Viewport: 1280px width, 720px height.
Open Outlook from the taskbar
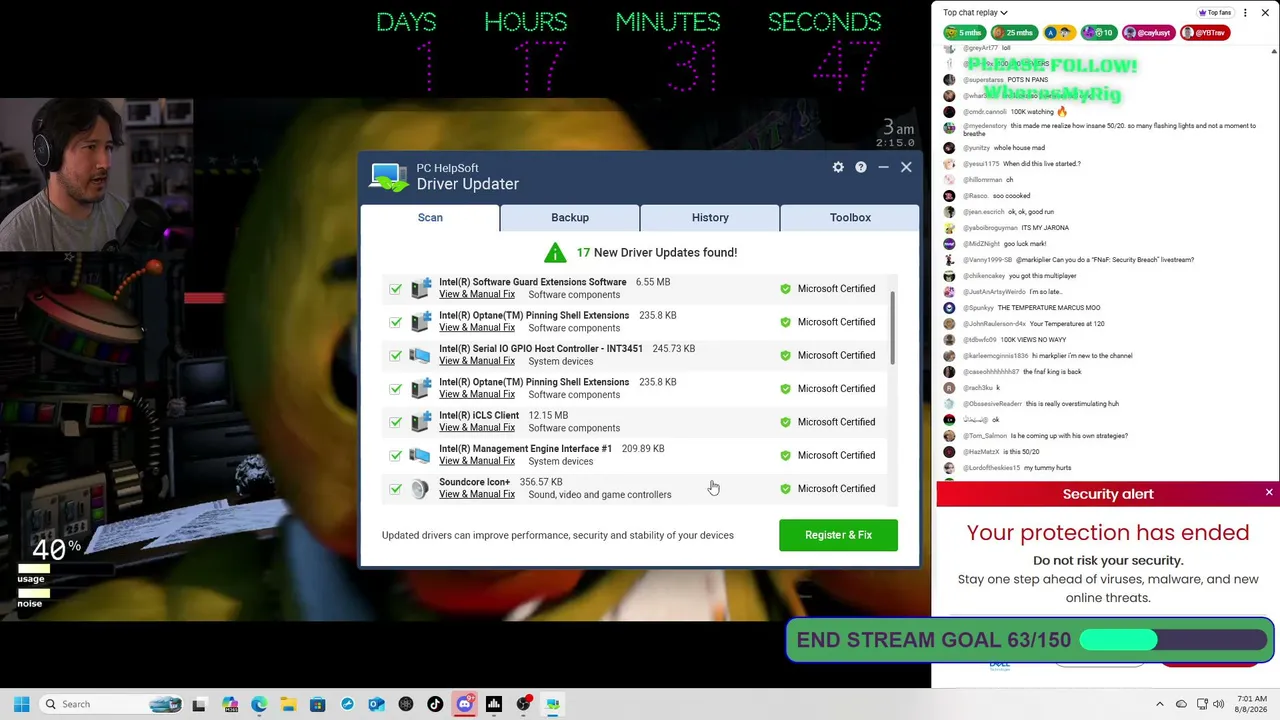click(376, 704)
